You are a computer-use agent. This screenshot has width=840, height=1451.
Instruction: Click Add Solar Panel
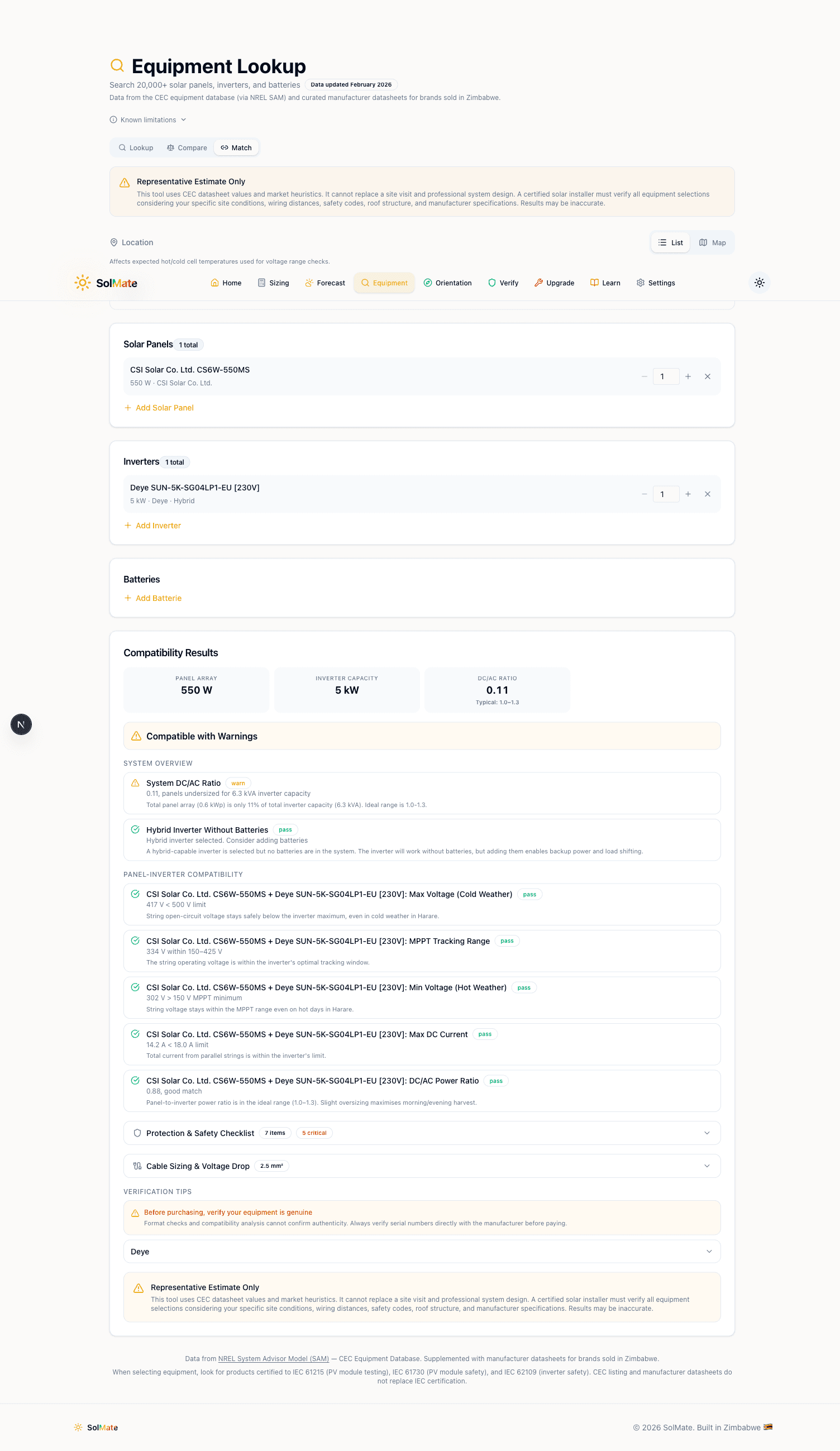pos(159,408)
